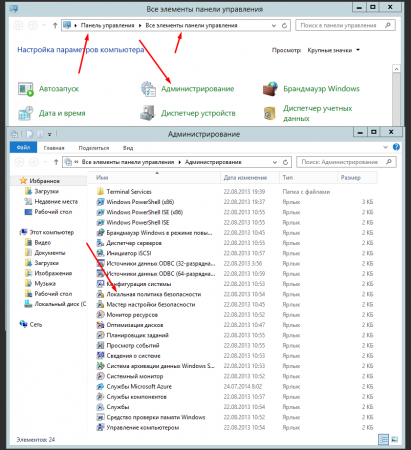411x450 pixels.
Task: Click the Диспетчер серверов shortcut icon
Action: 100,243
